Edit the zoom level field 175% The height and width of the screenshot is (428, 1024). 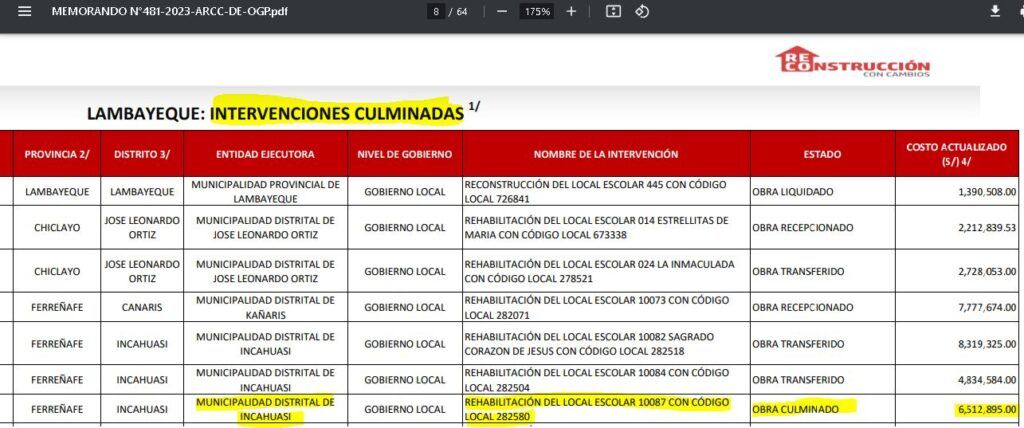point(536,12)
